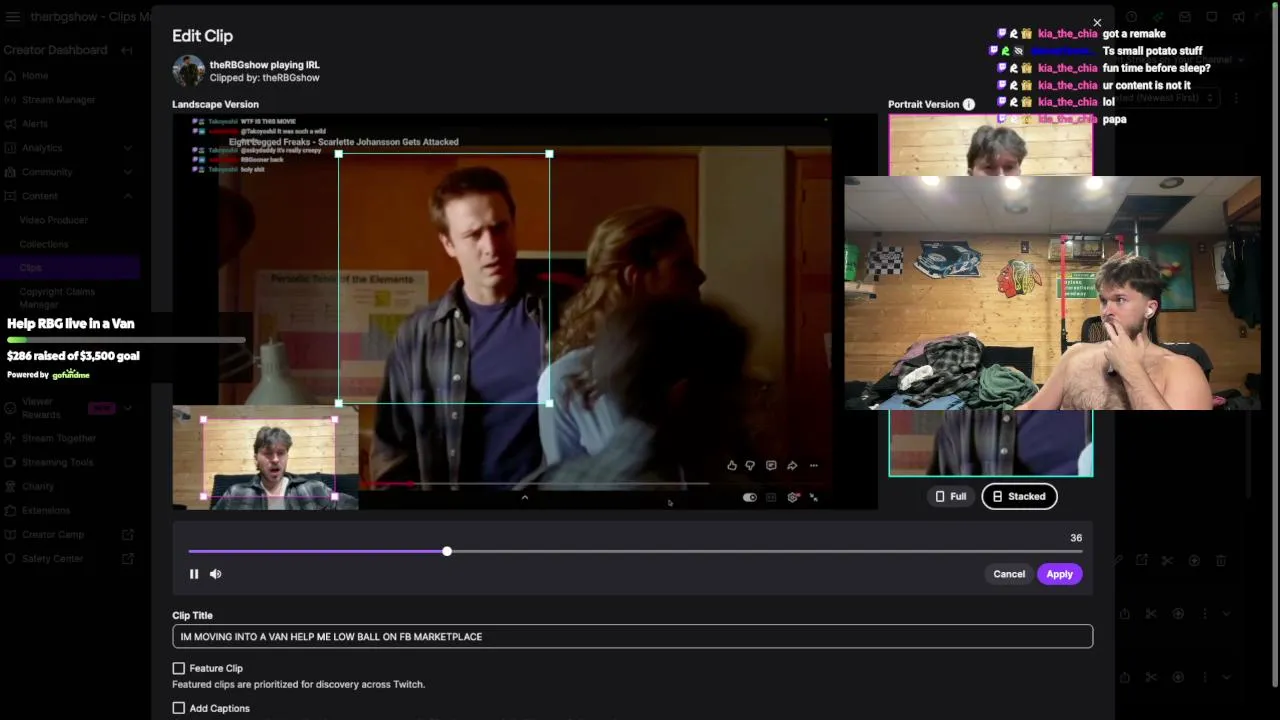This screenshot has width=1280, height=720.
Task: Click the gofundme logo on the donation overlay
Action: click(71, 375)
